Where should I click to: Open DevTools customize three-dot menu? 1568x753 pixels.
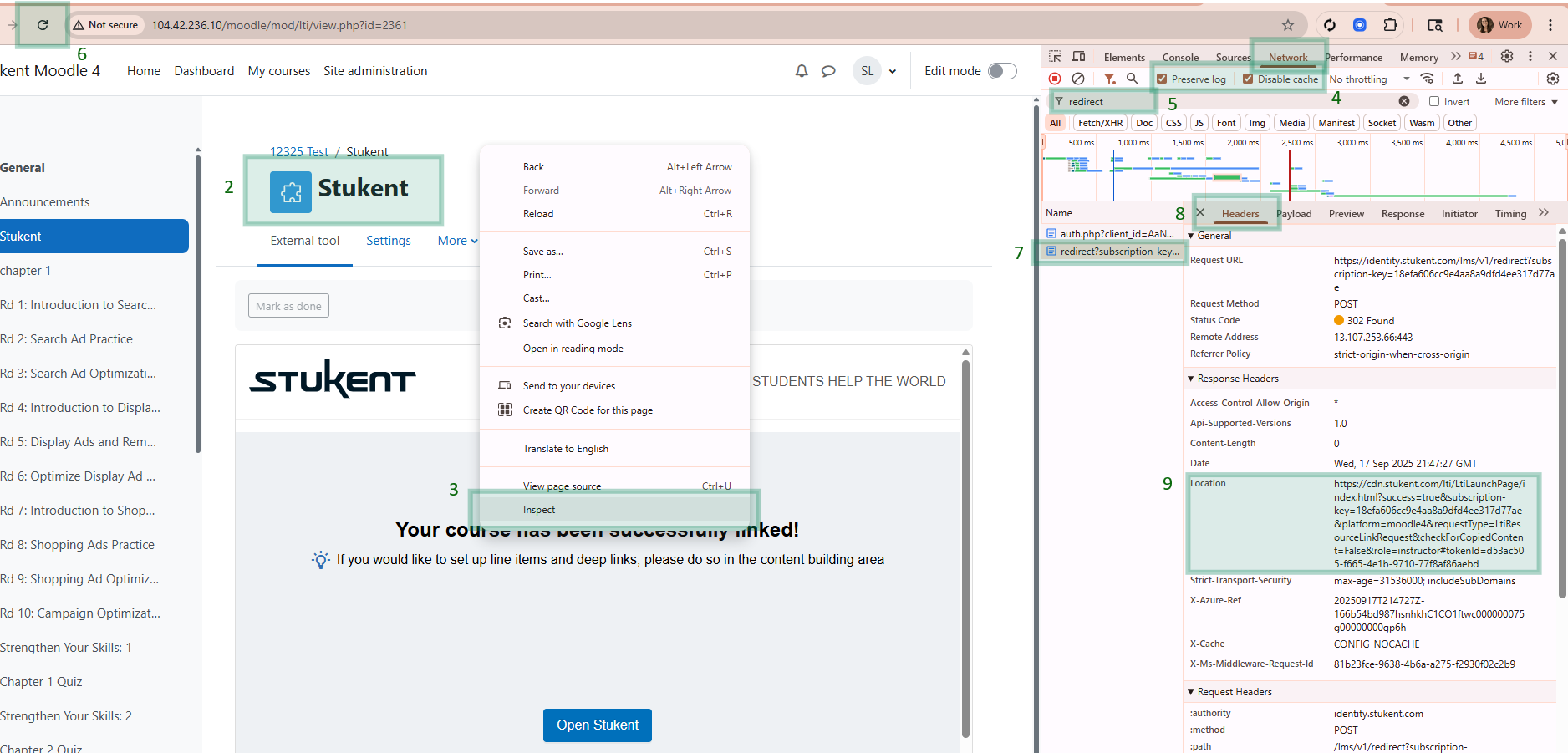point(1530,56)
